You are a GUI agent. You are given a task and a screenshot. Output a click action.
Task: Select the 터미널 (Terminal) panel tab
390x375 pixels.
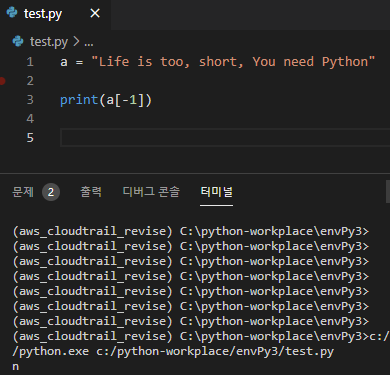(216, 192)
